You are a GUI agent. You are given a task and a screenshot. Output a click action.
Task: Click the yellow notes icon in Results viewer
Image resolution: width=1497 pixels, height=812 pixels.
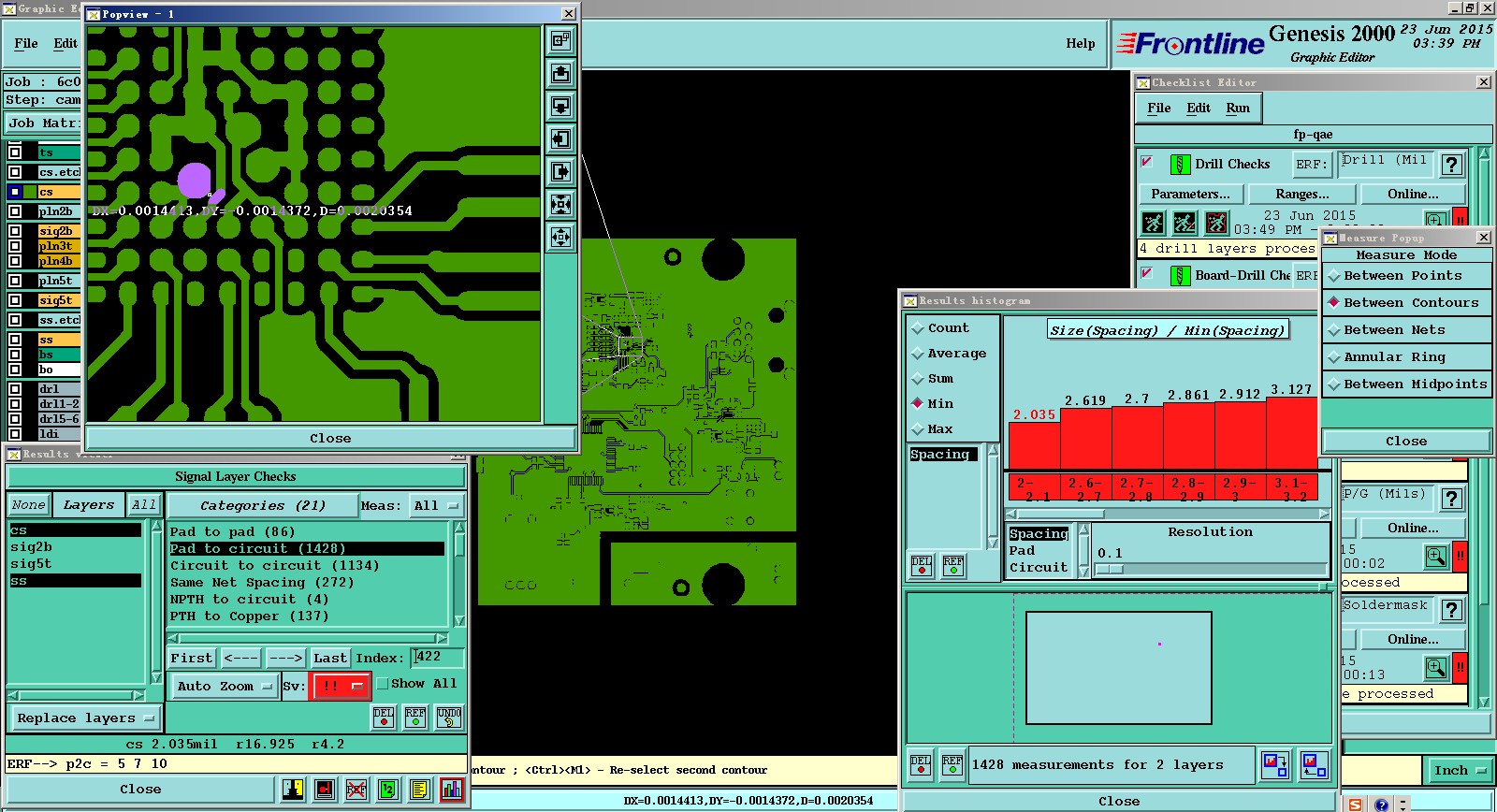[420, 790]
